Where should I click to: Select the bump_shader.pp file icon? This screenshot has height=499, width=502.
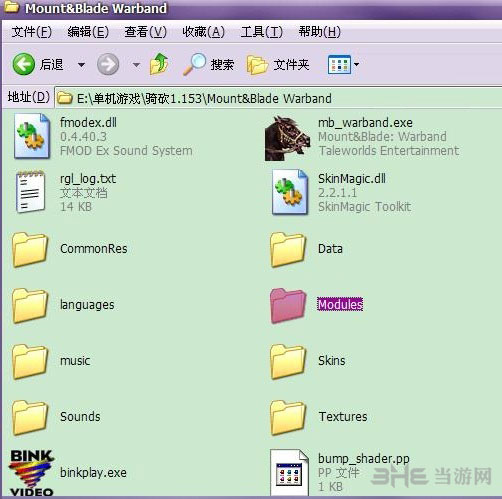(x=289, y=472)
